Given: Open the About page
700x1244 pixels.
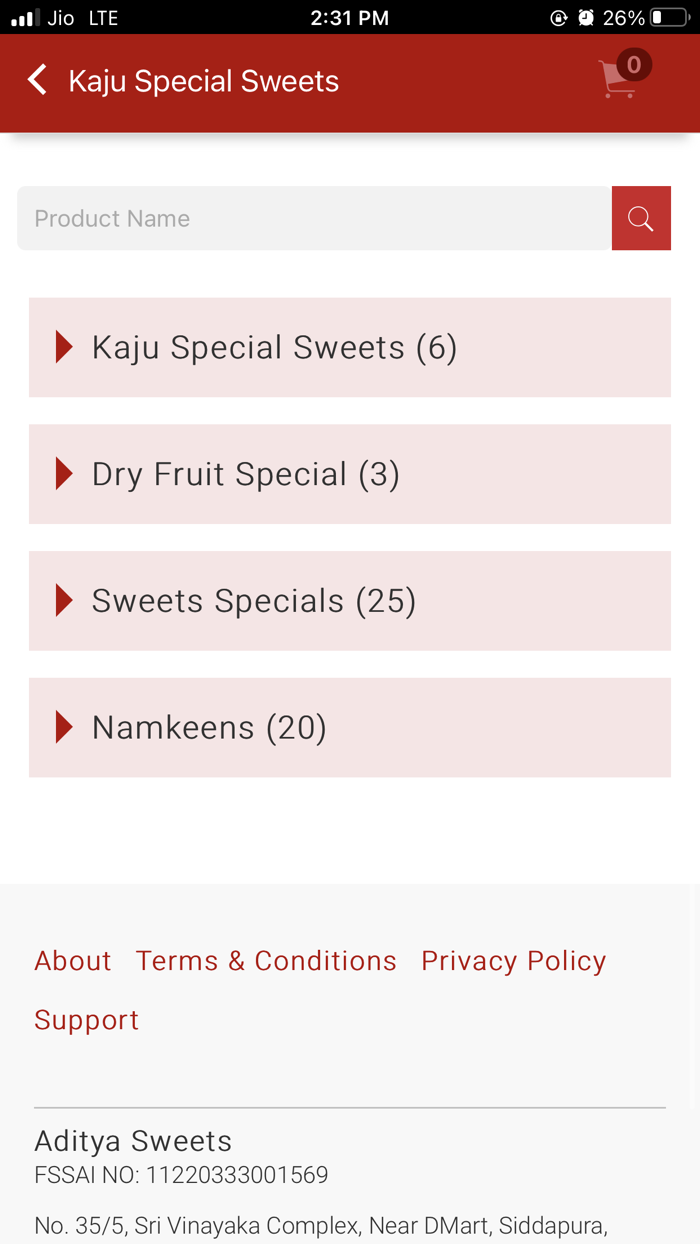Looking at the screenshot, I should 72,960.
